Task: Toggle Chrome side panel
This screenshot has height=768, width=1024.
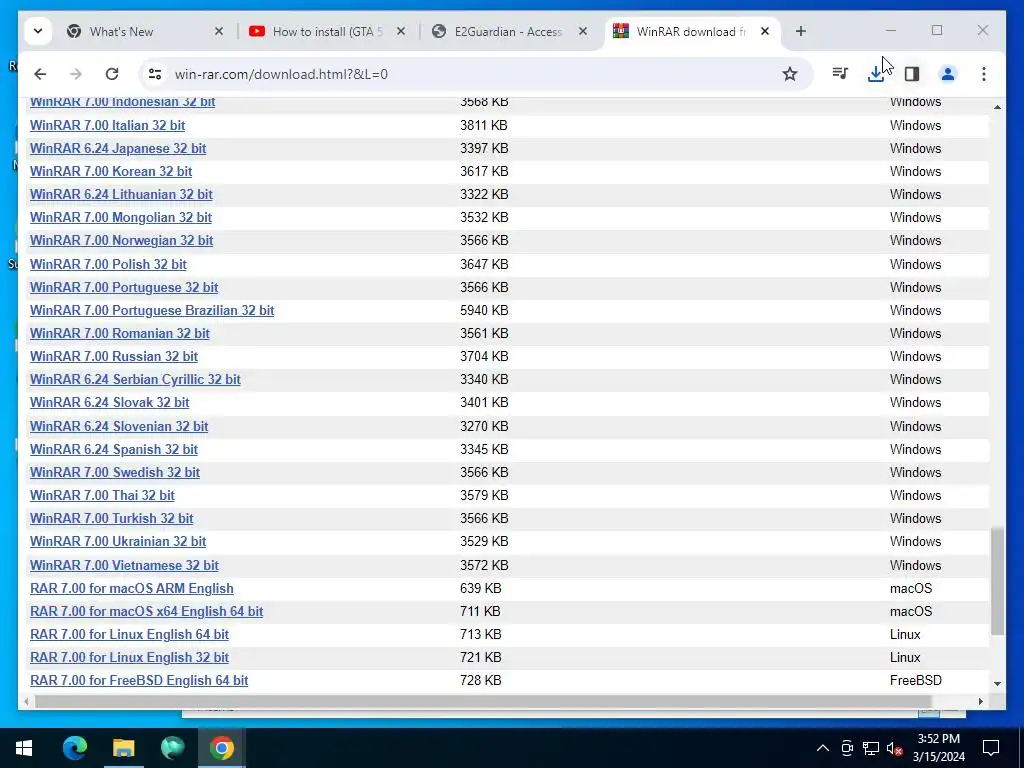Action: [x=912, y=74]
